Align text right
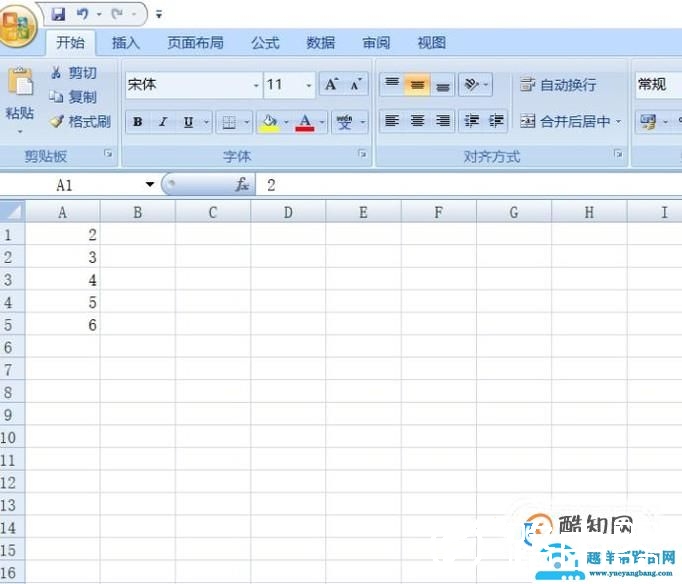 pyautogui.click(x=443, y=120)
